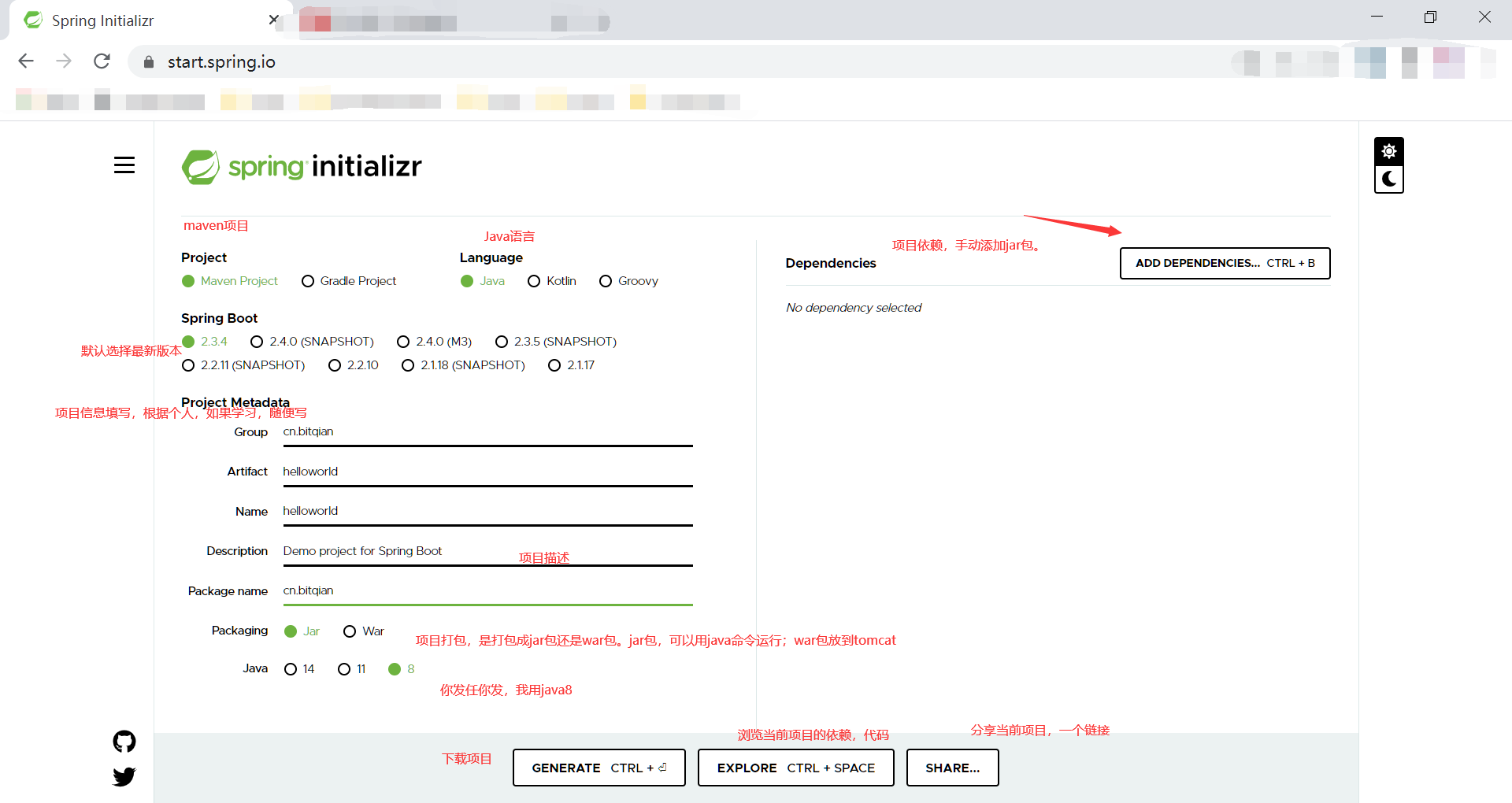Click the site lock icon in address bar

pos(149,62)
